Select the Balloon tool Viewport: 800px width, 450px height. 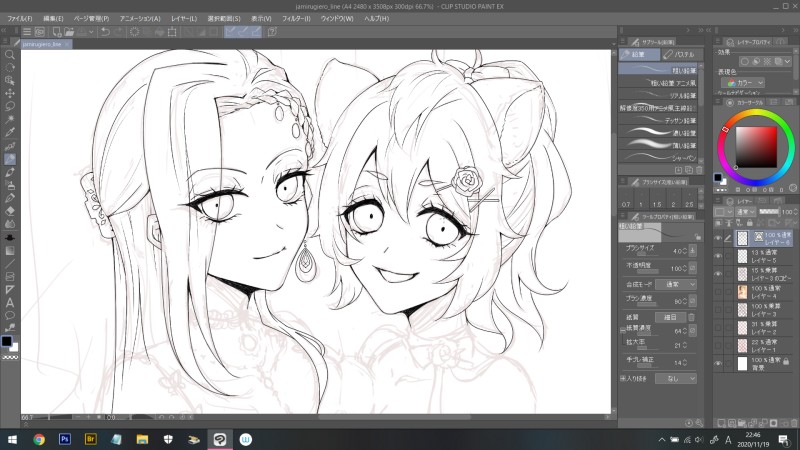pos(10,315)
